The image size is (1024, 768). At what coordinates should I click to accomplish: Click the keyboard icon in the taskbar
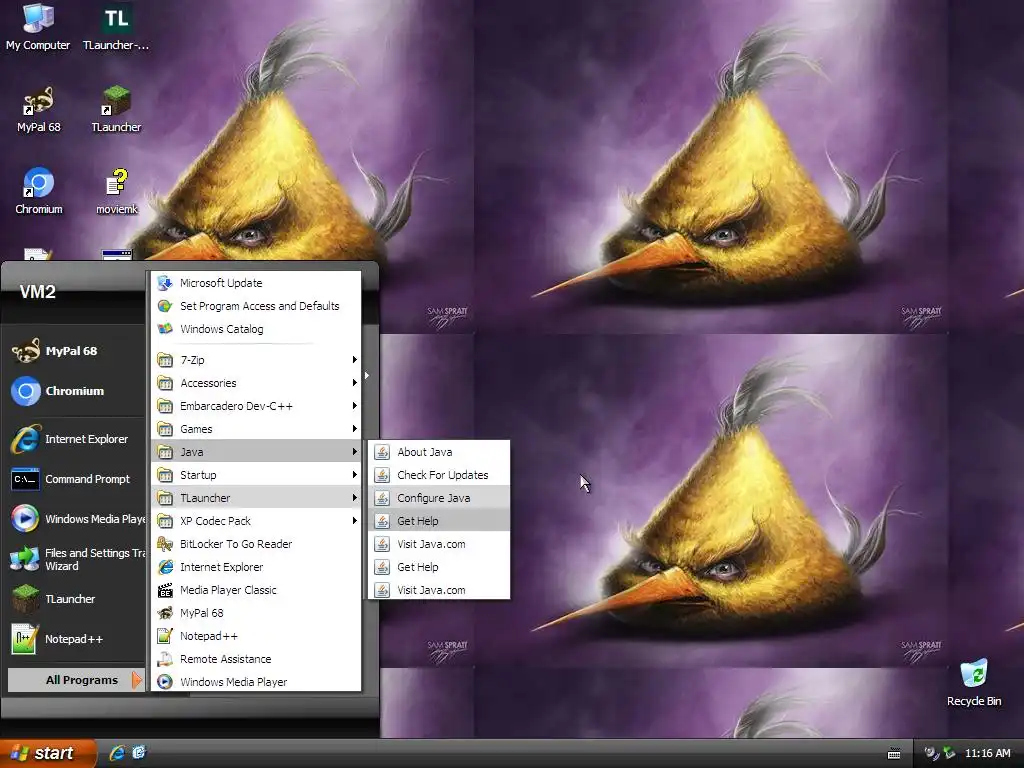click(894, 754)
